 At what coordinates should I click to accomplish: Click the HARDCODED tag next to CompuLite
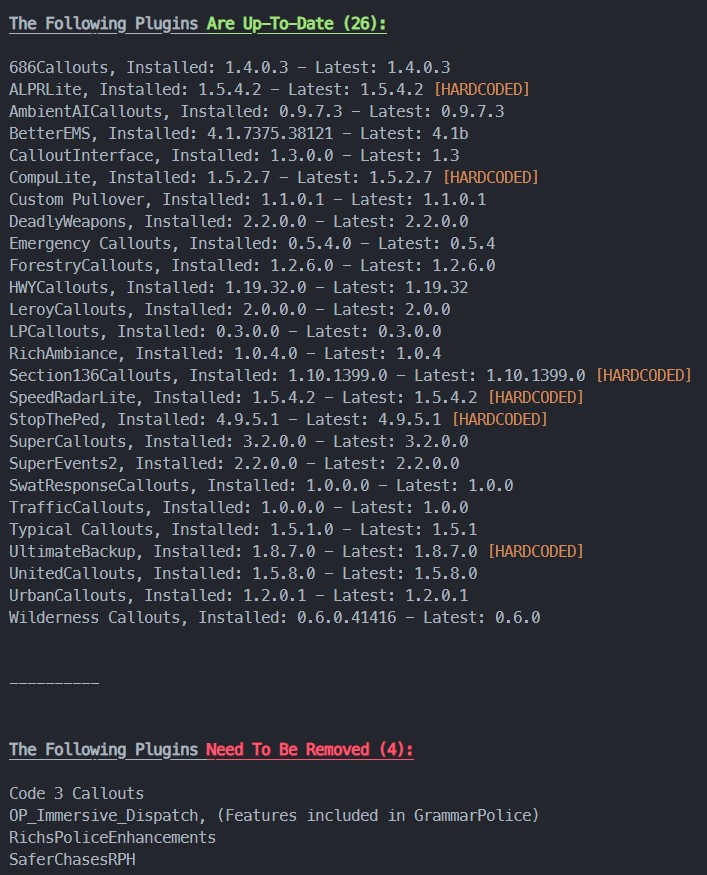click(x=490, y=178)
